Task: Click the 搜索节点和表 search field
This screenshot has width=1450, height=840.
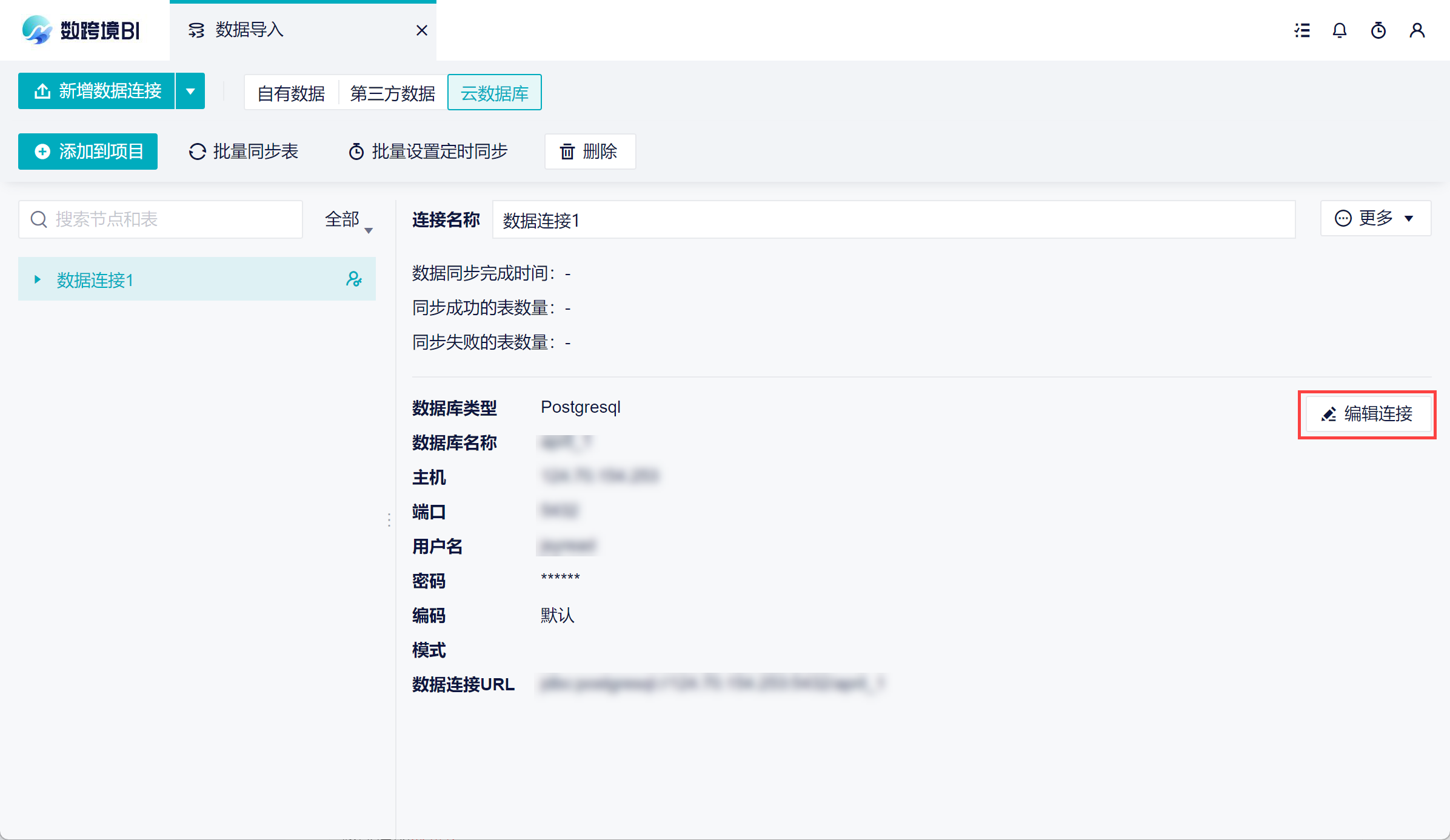Action: (x=170, y=219)
